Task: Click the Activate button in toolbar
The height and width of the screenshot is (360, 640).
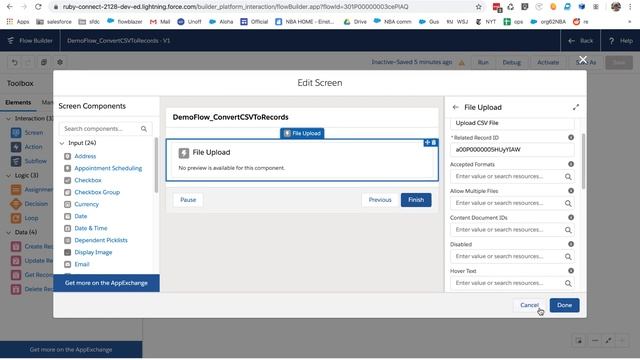Action: coord(548,62)
